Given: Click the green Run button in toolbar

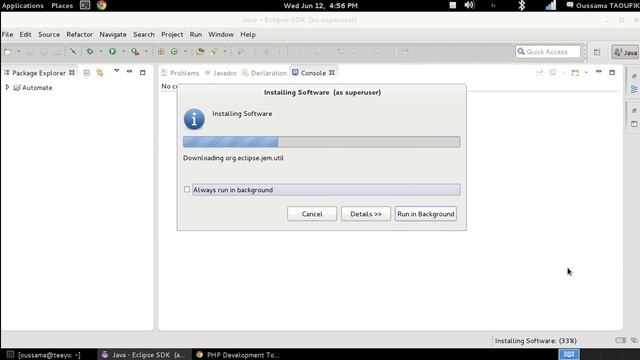Looking at the screenshot, I should tap(112, 51).
